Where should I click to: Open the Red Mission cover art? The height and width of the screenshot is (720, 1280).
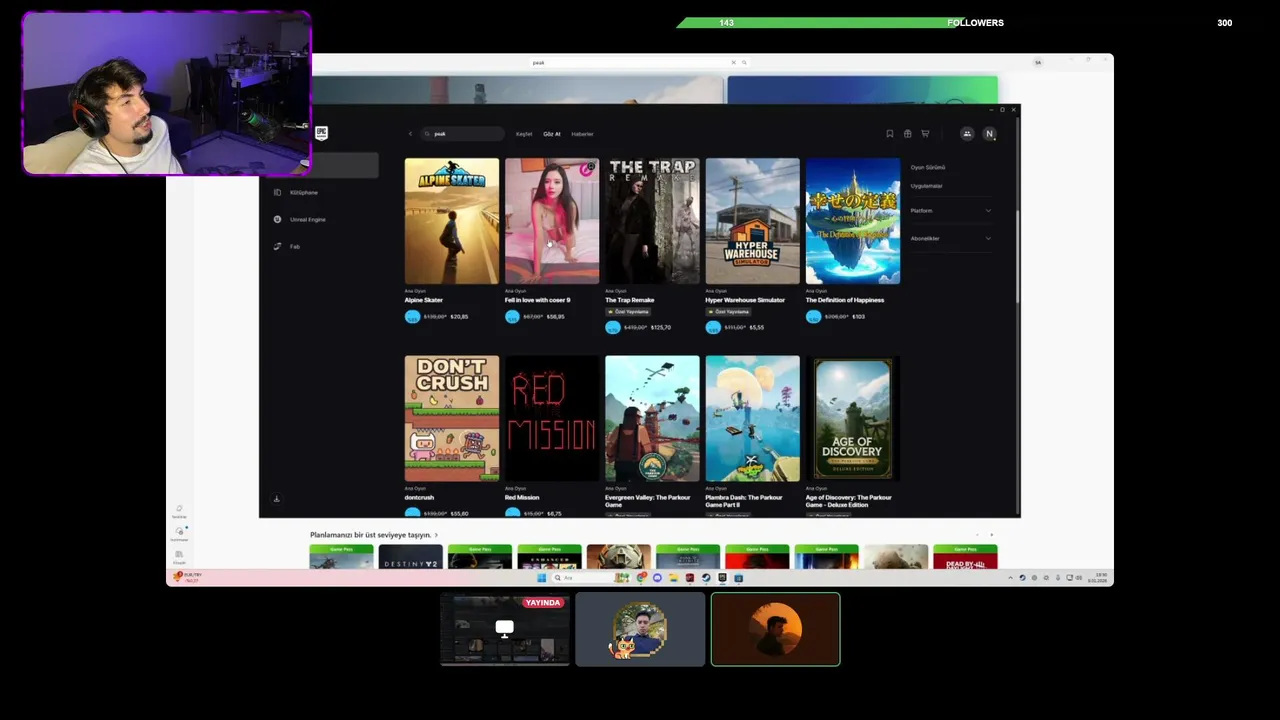click(x=552, y=418)
